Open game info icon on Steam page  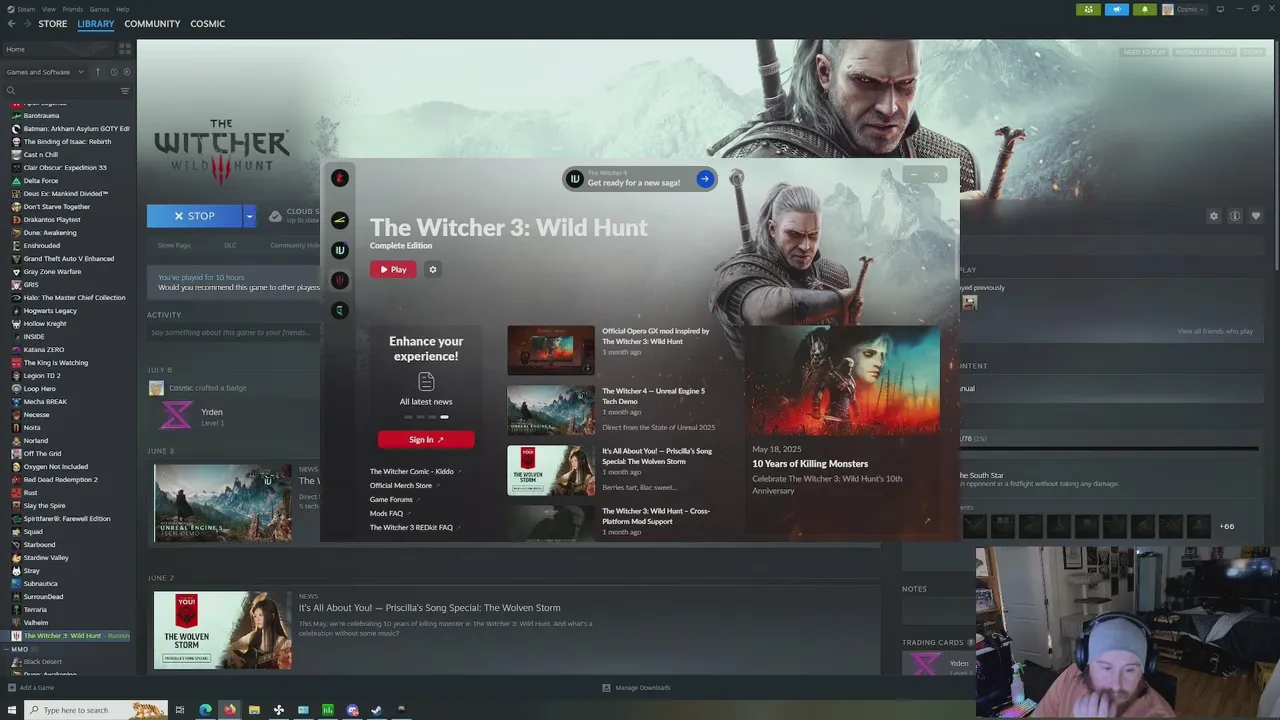1235,216
